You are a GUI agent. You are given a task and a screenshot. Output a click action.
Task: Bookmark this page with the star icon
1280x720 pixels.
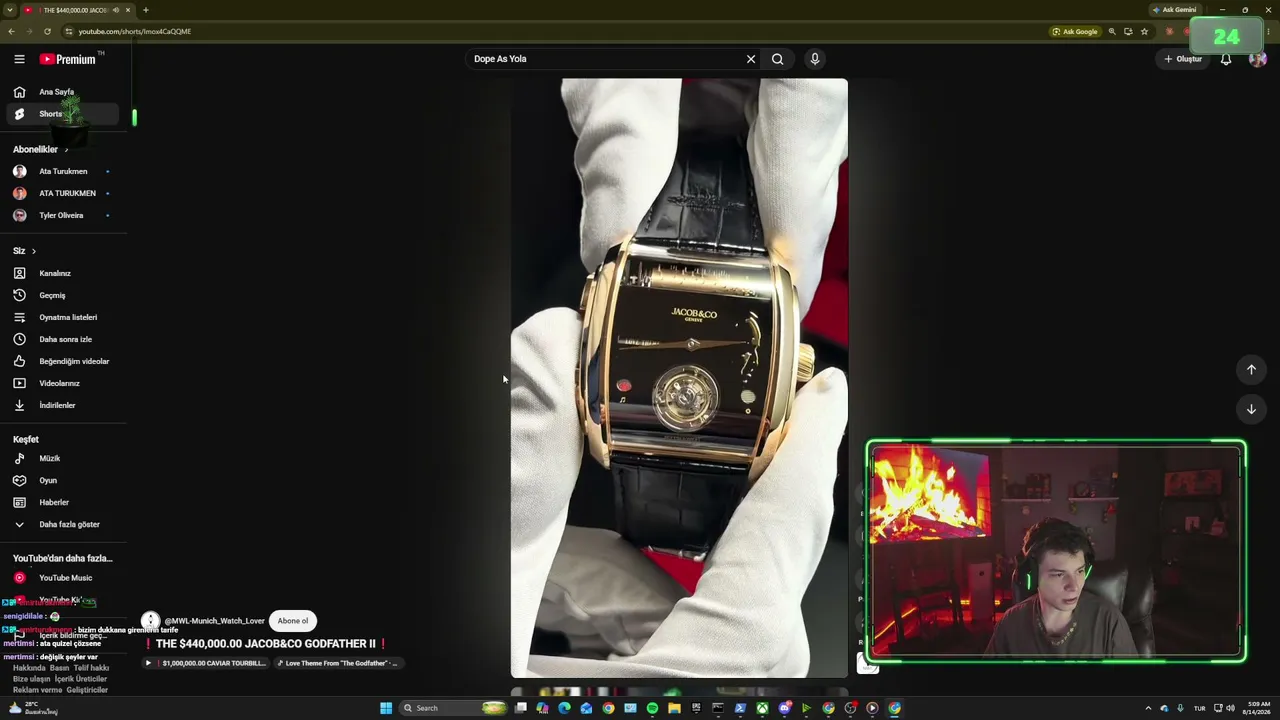(1144, 31)
